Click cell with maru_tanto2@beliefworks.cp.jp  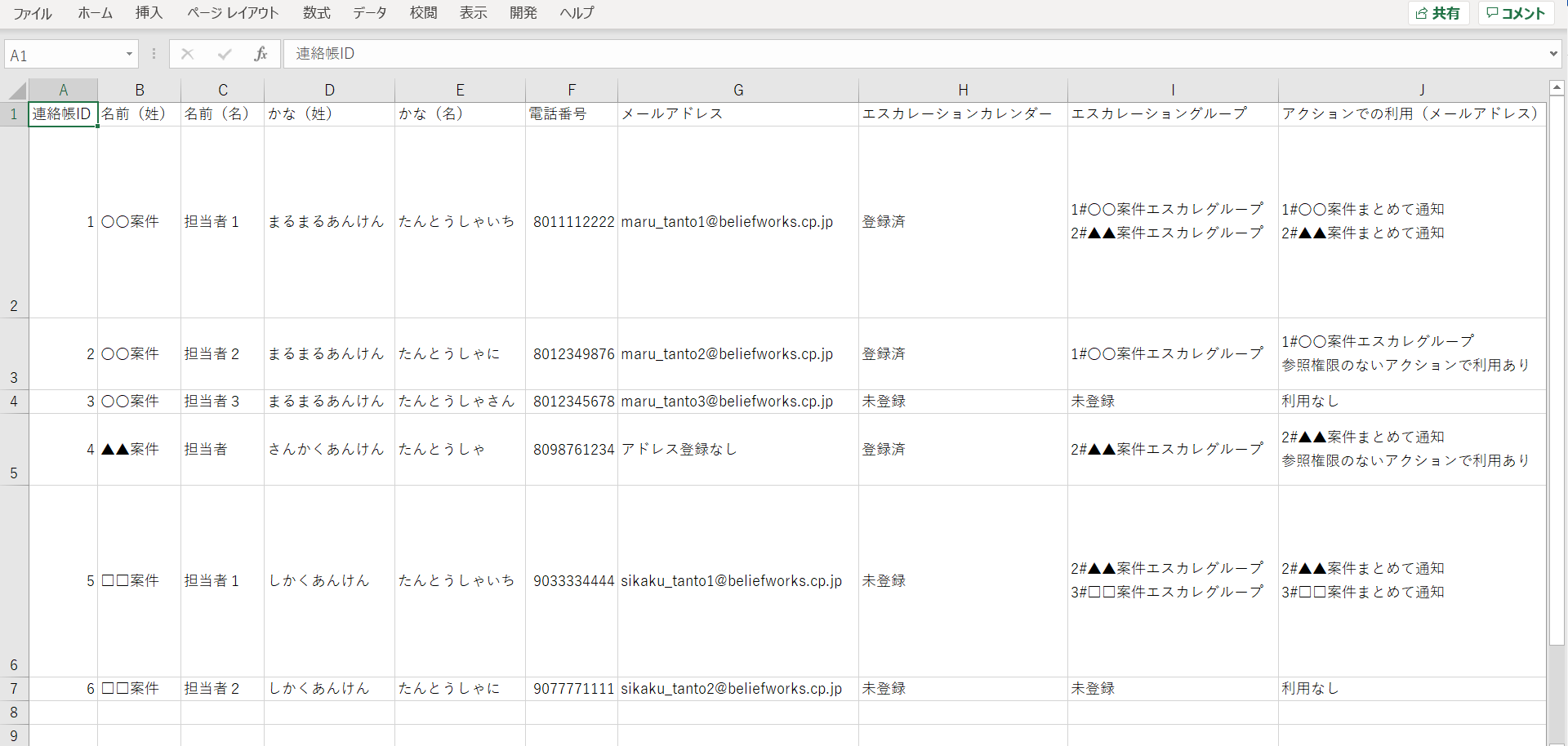tap(738, 354)
